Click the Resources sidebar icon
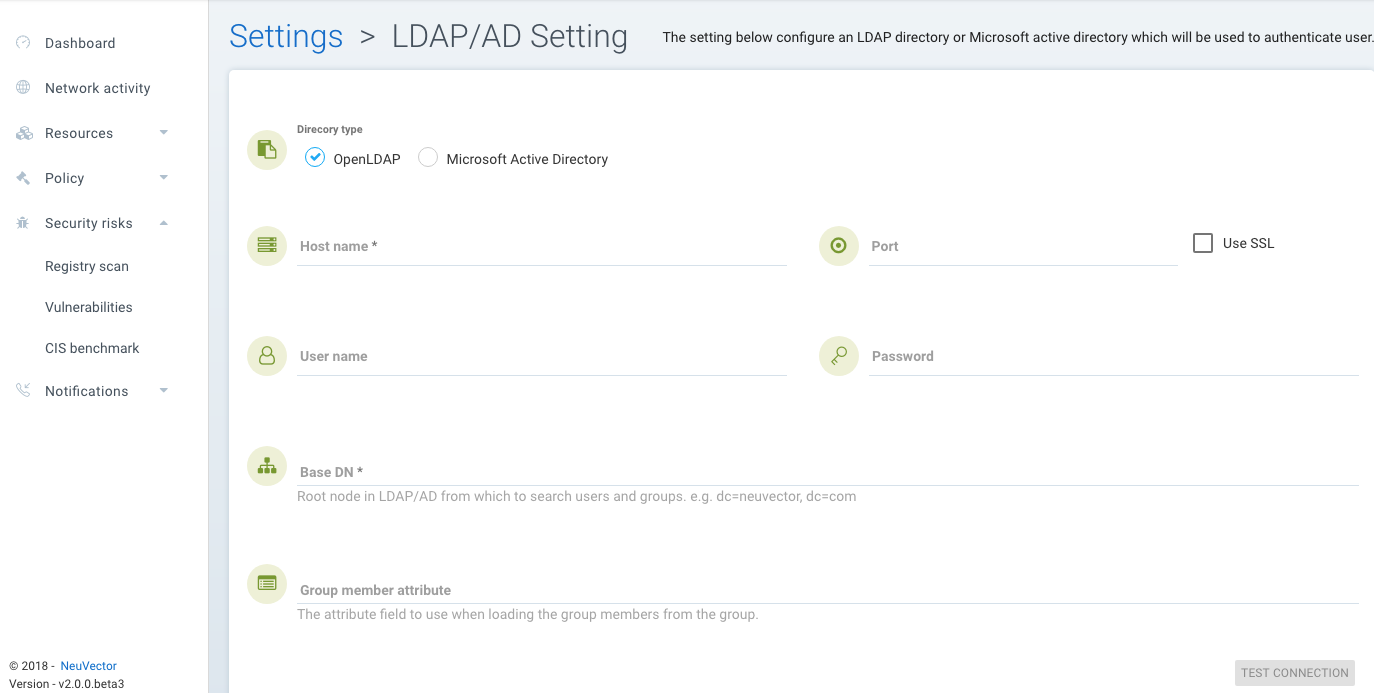Screen dimensions: 1374x693 [x=22, y=132]
